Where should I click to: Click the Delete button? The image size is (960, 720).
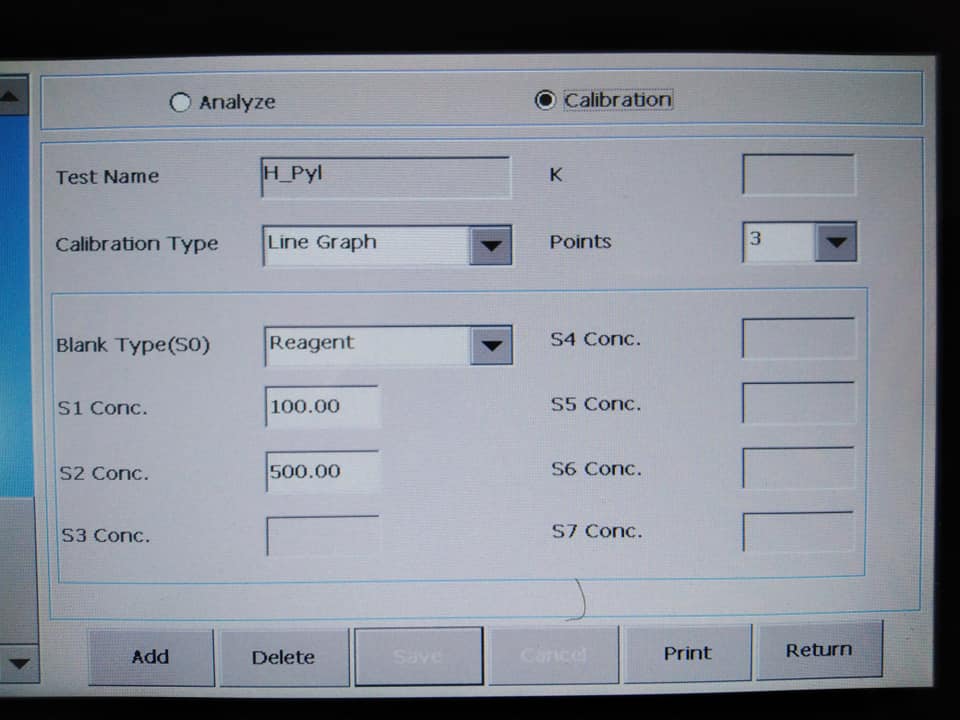(x=284, y=657)
